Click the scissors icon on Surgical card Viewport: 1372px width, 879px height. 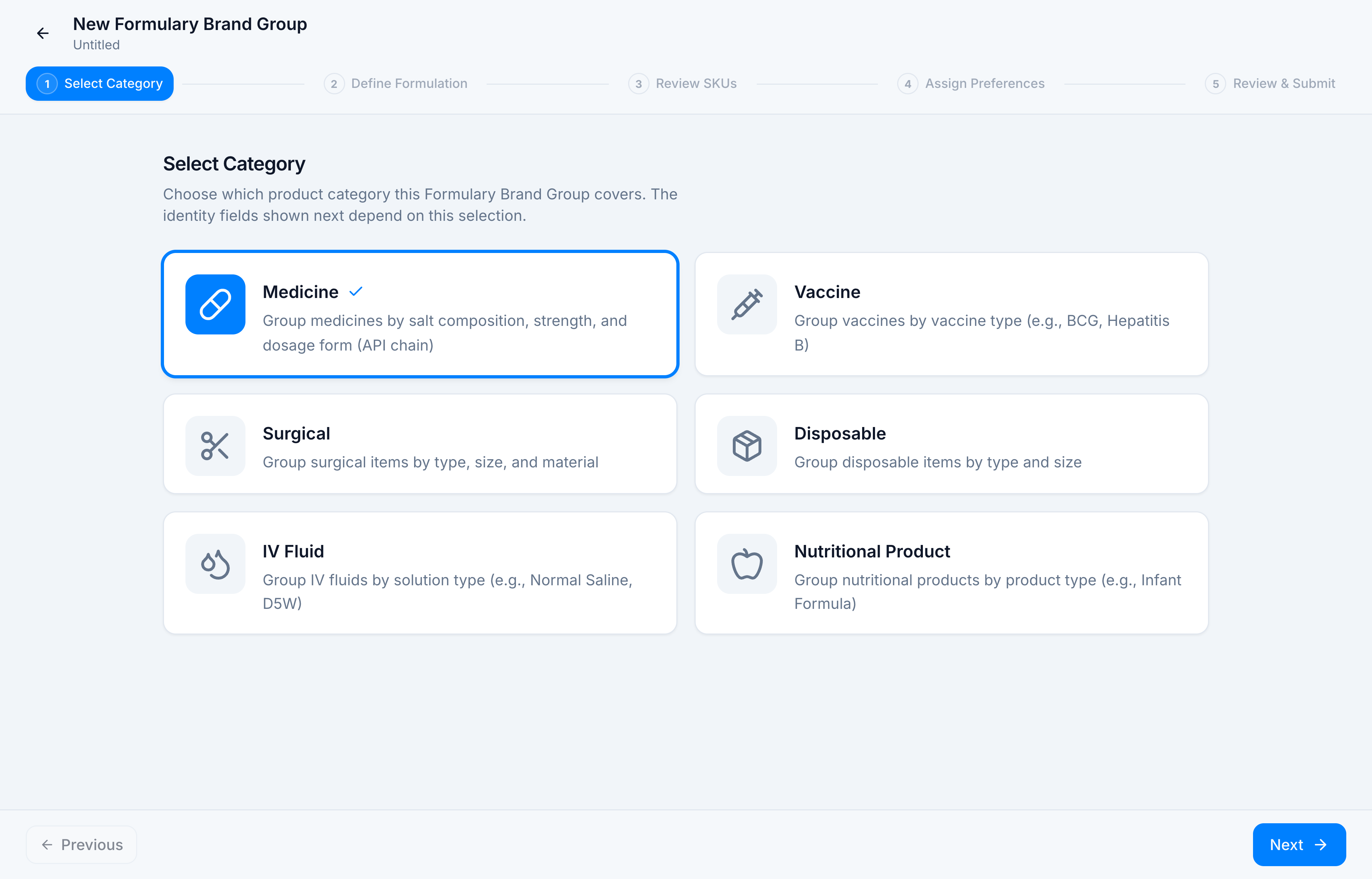(x=215, y=446)
